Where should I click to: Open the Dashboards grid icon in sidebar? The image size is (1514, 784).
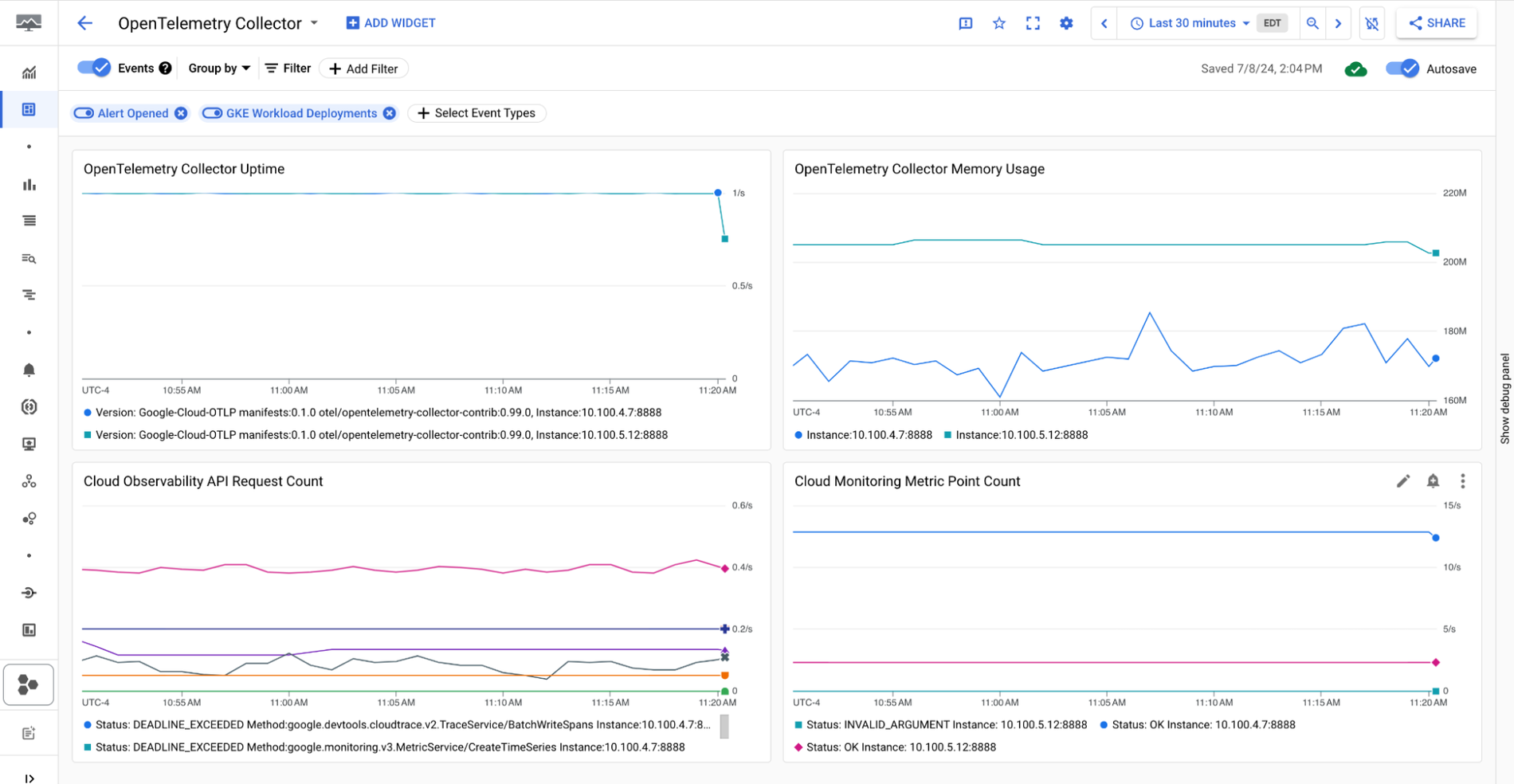click(x=29, y=109)
